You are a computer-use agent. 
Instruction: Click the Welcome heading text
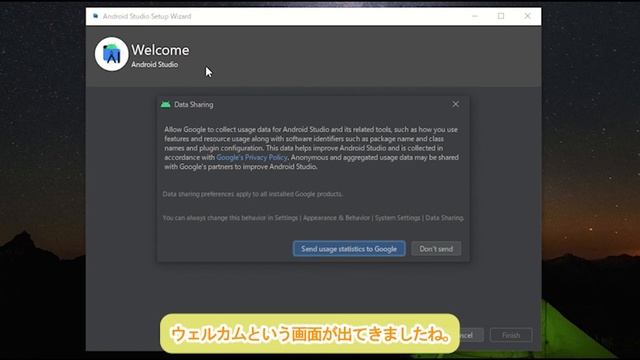coord(160,50)
